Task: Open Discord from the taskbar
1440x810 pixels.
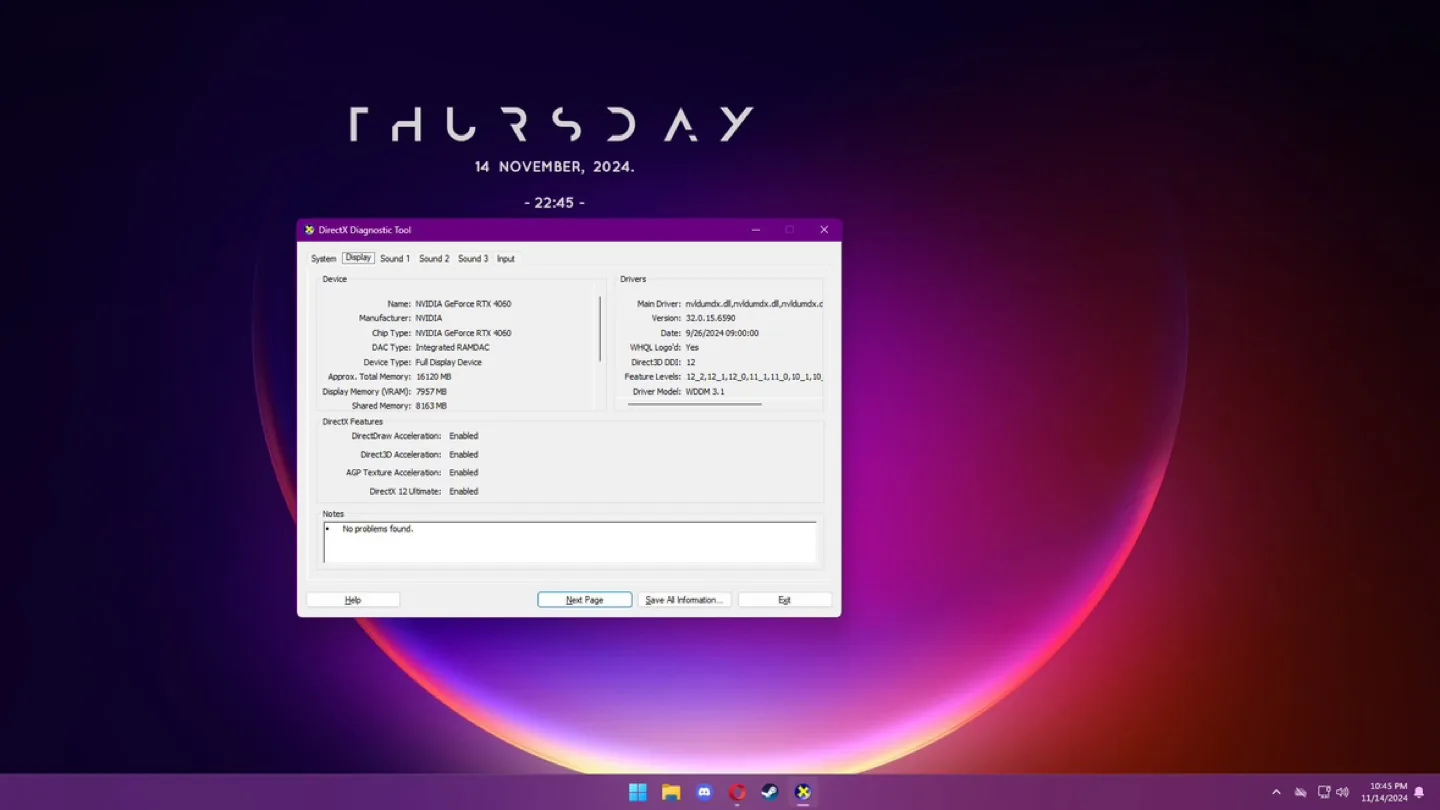Action: pos(704,792)
